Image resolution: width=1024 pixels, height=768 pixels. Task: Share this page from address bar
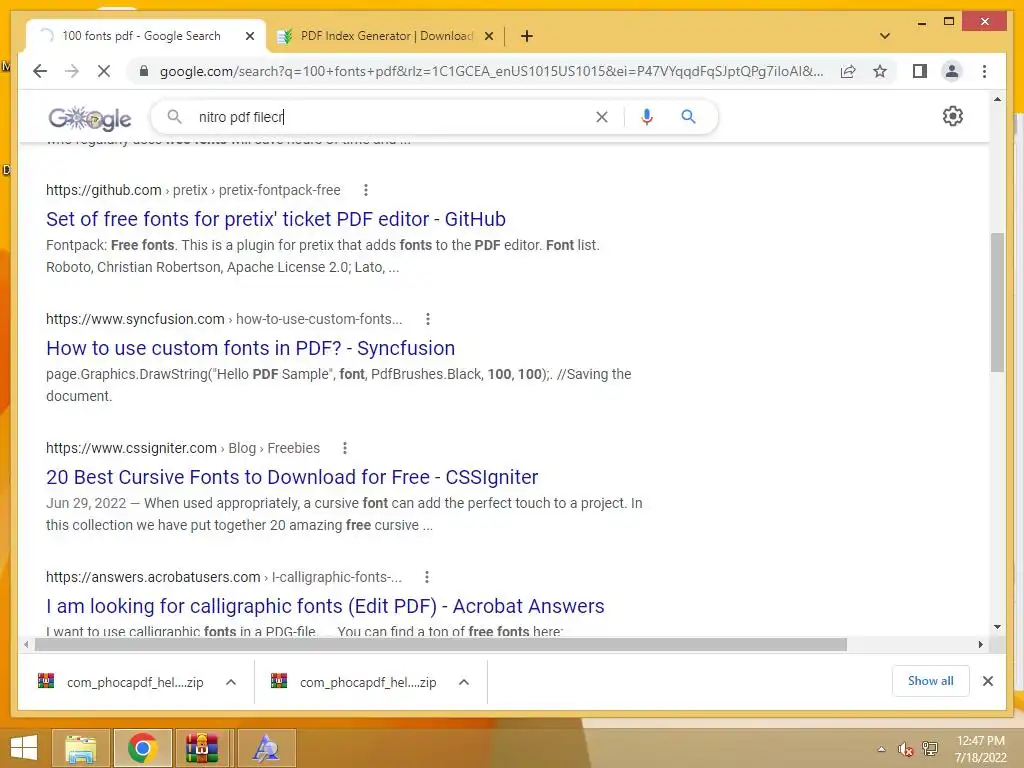pyautogui.click(x=848, y=71)
